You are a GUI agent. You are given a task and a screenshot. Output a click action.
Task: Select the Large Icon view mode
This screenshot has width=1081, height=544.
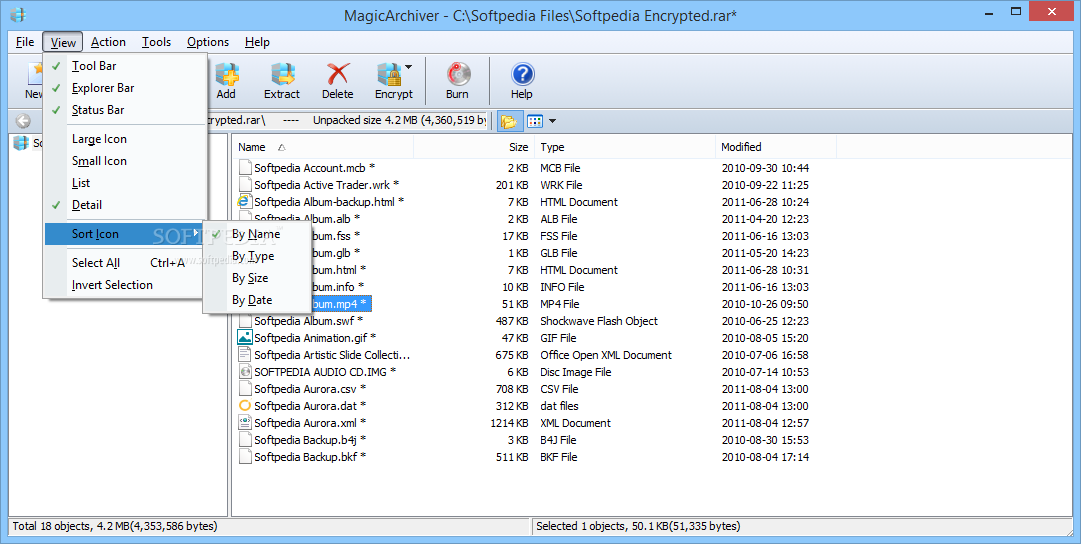(x=125, y=139)
